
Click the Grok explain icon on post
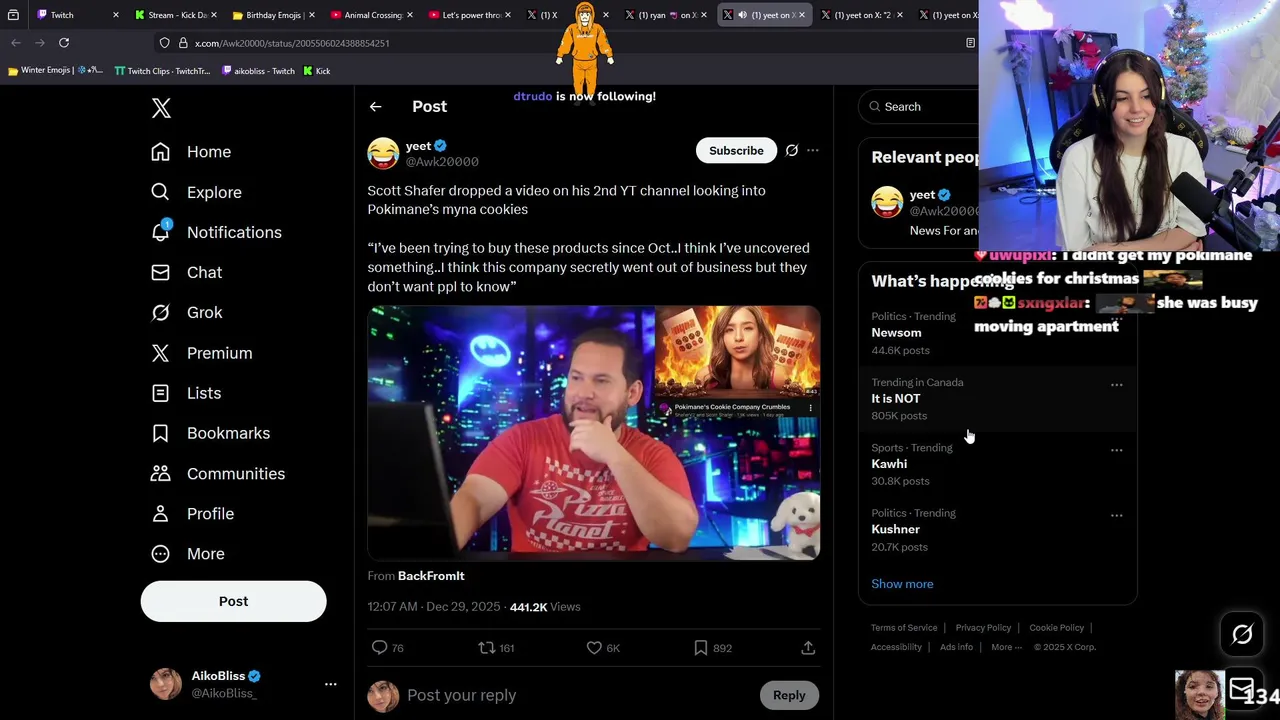tap(792, 150)
